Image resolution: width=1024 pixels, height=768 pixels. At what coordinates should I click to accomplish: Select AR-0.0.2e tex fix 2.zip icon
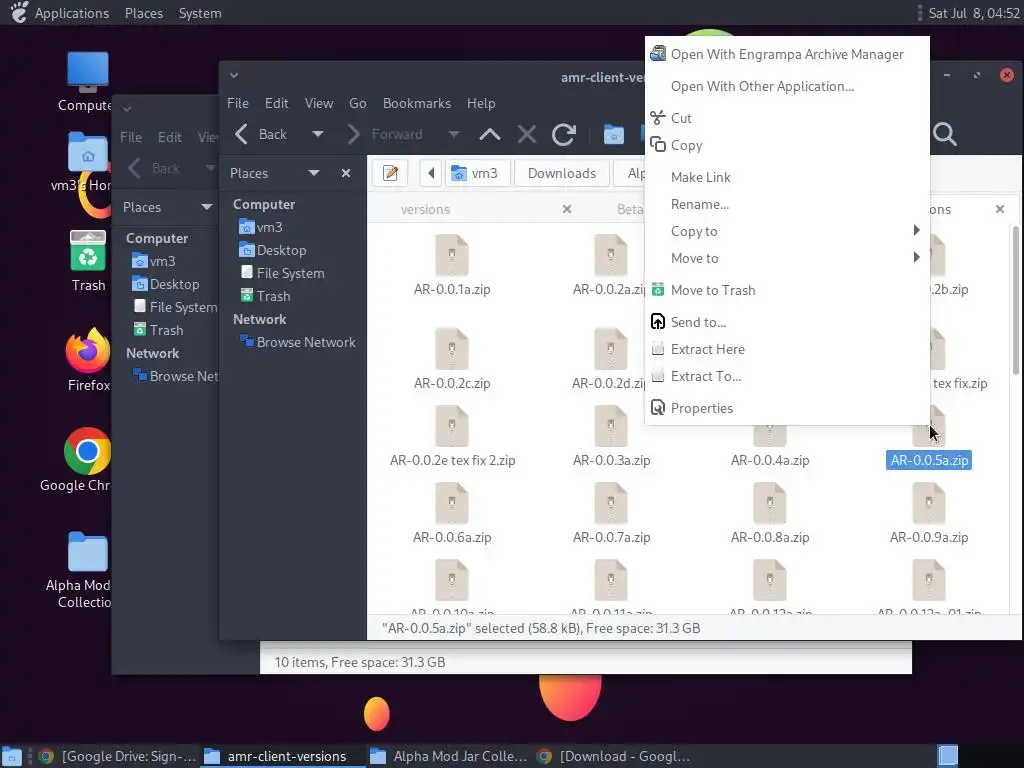(x=452, y=426)
